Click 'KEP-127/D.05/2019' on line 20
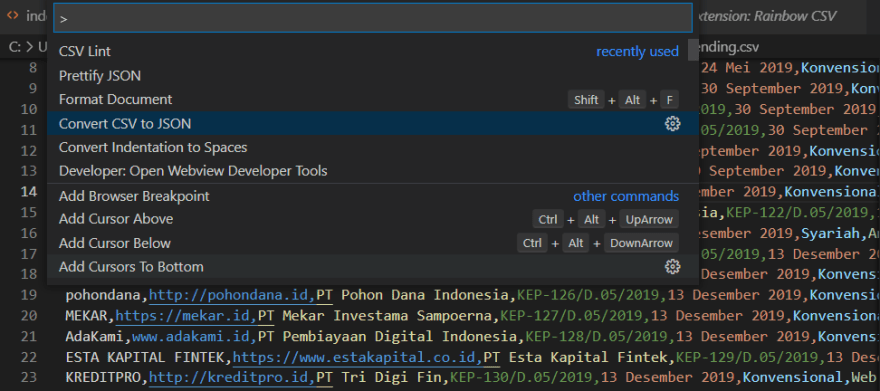 click(571, 316)
